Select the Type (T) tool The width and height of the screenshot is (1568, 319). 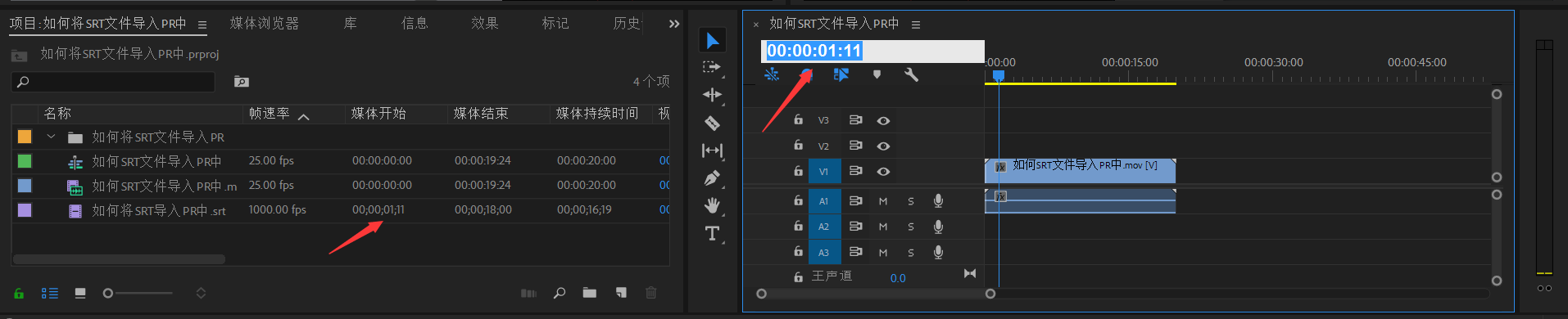[x=712, y=234]
